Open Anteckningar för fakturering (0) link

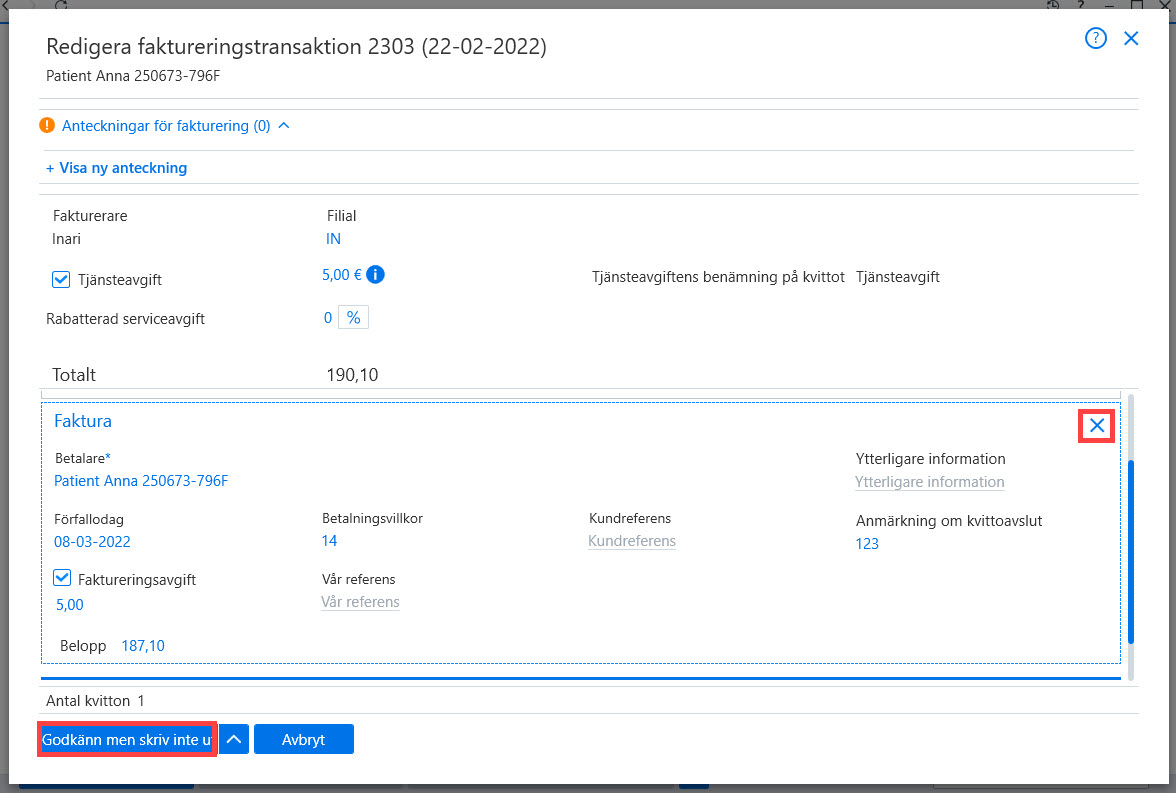point(166,125)
